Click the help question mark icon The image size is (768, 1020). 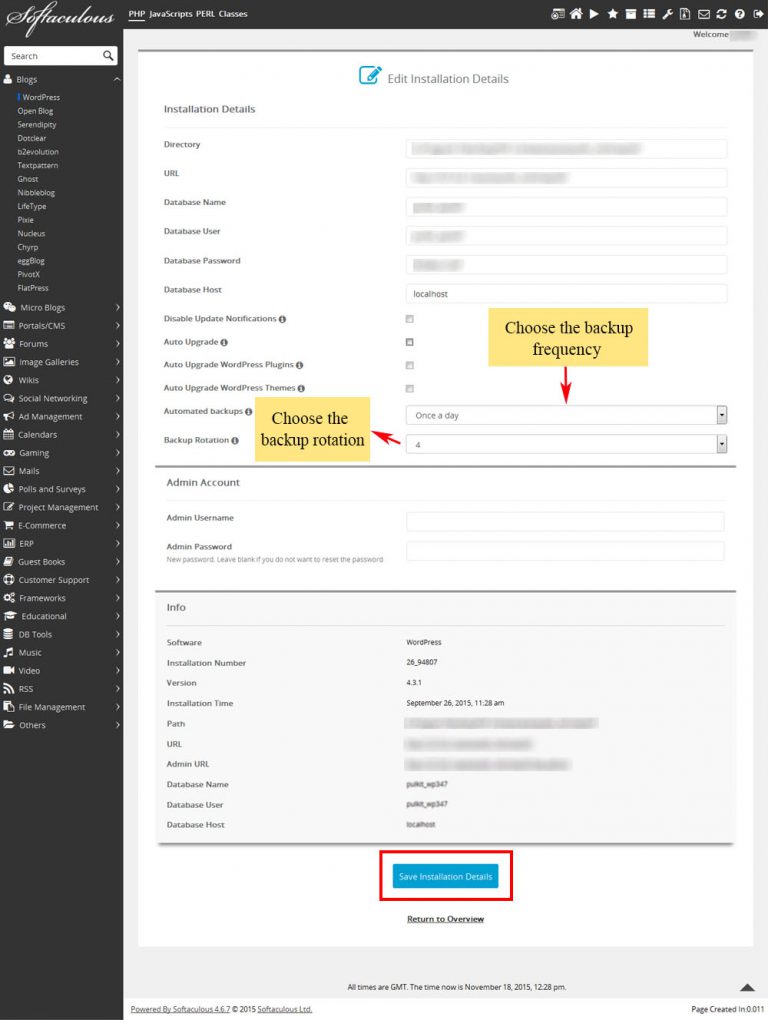point(739,14)
